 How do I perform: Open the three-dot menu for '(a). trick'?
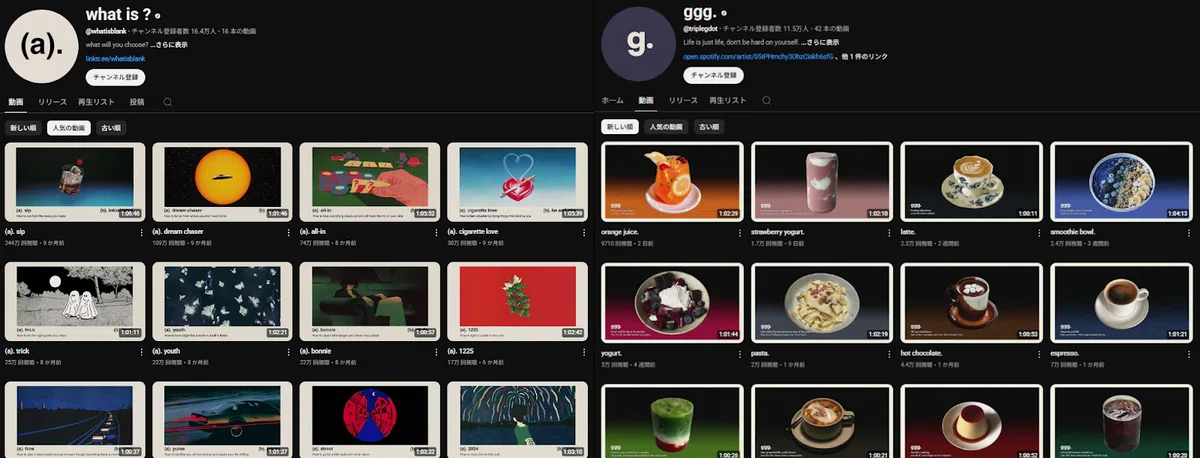[x=144, y=352]
